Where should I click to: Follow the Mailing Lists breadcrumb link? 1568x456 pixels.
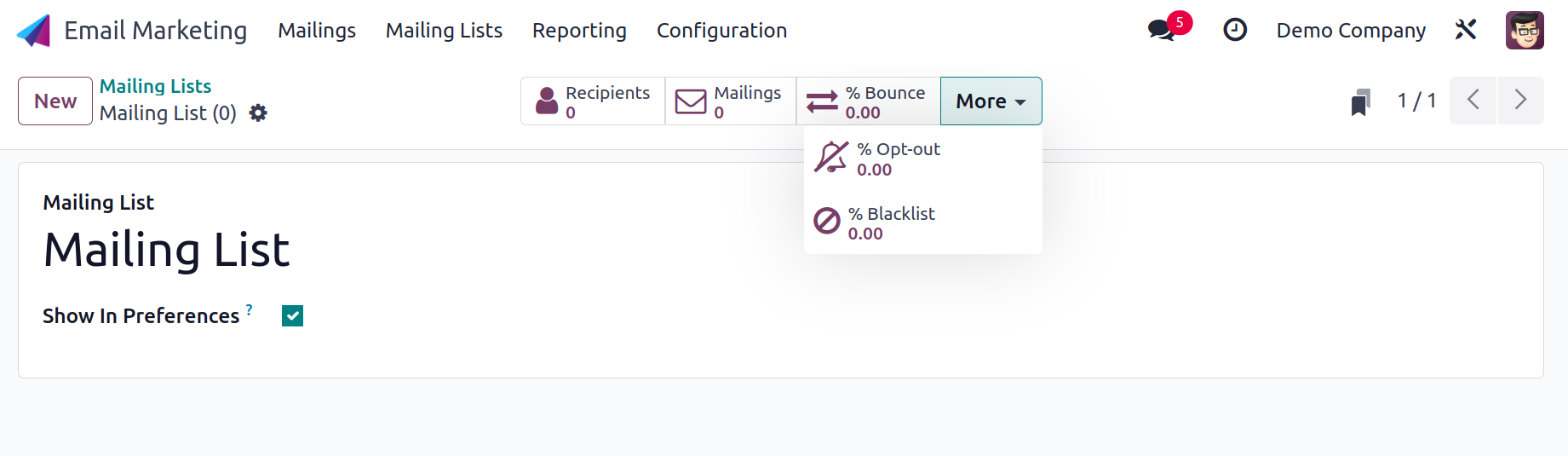pos(155,86)
